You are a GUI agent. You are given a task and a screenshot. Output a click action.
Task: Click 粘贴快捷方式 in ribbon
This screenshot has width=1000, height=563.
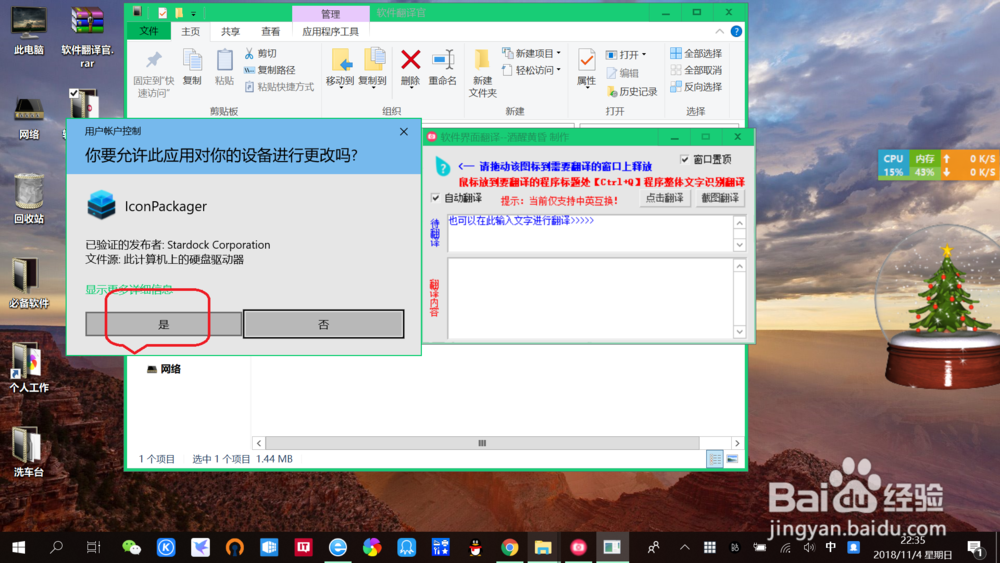[279, 87]
